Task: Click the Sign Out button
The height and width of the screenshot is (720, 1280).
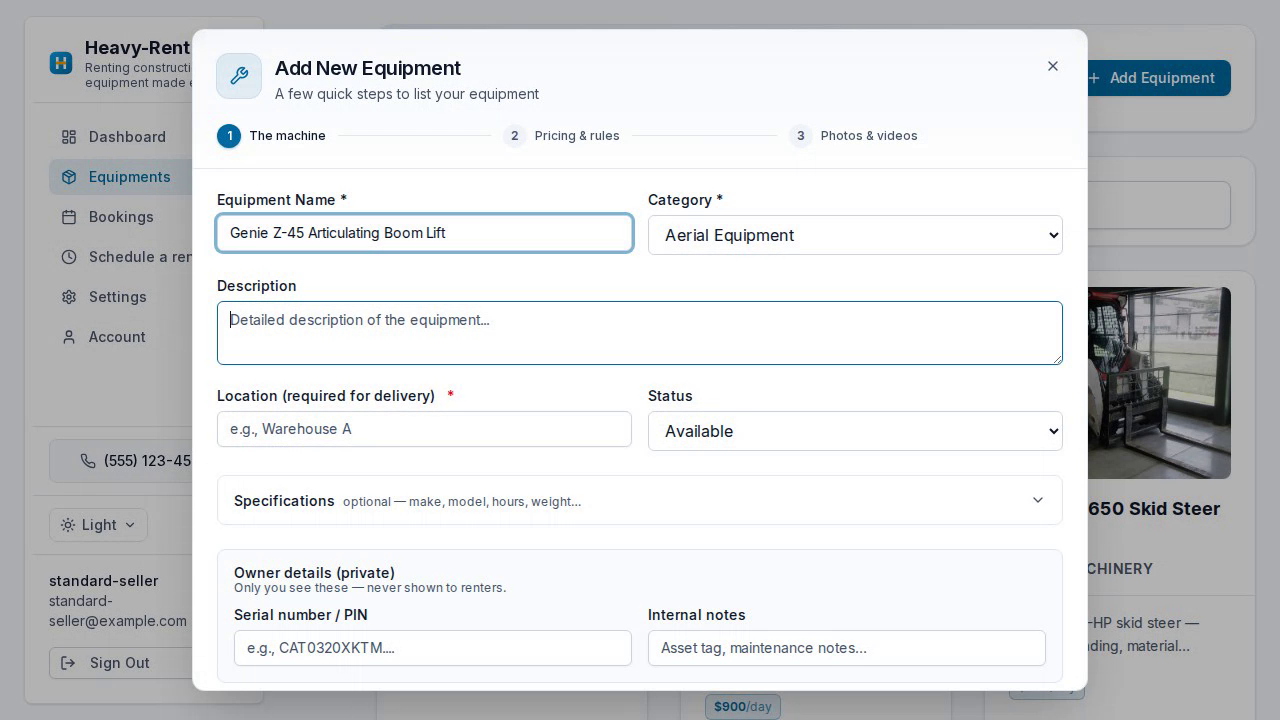Action: [x=120, y=663]
